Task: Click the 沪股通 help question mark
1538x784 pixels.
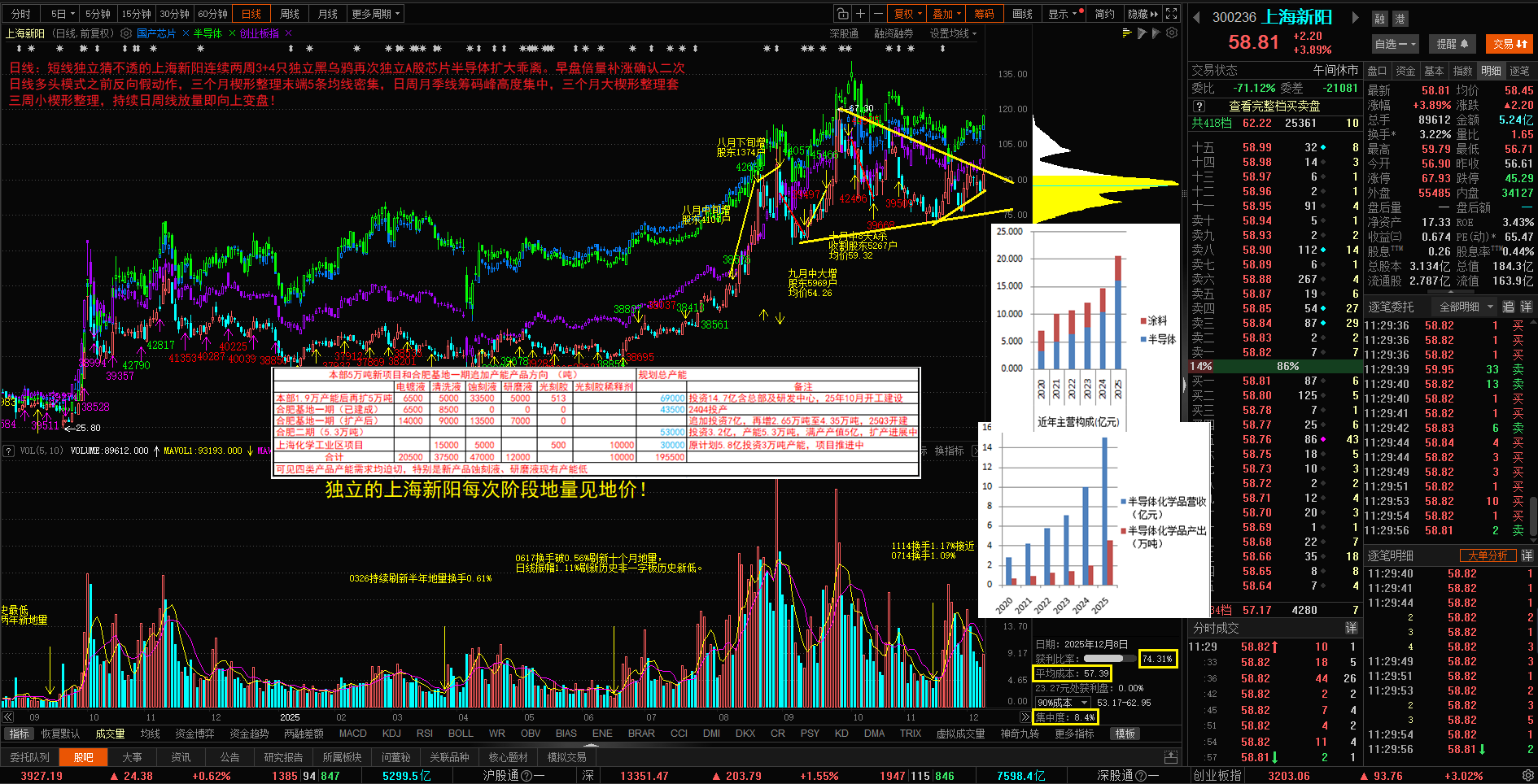Action: coord(527,776)
